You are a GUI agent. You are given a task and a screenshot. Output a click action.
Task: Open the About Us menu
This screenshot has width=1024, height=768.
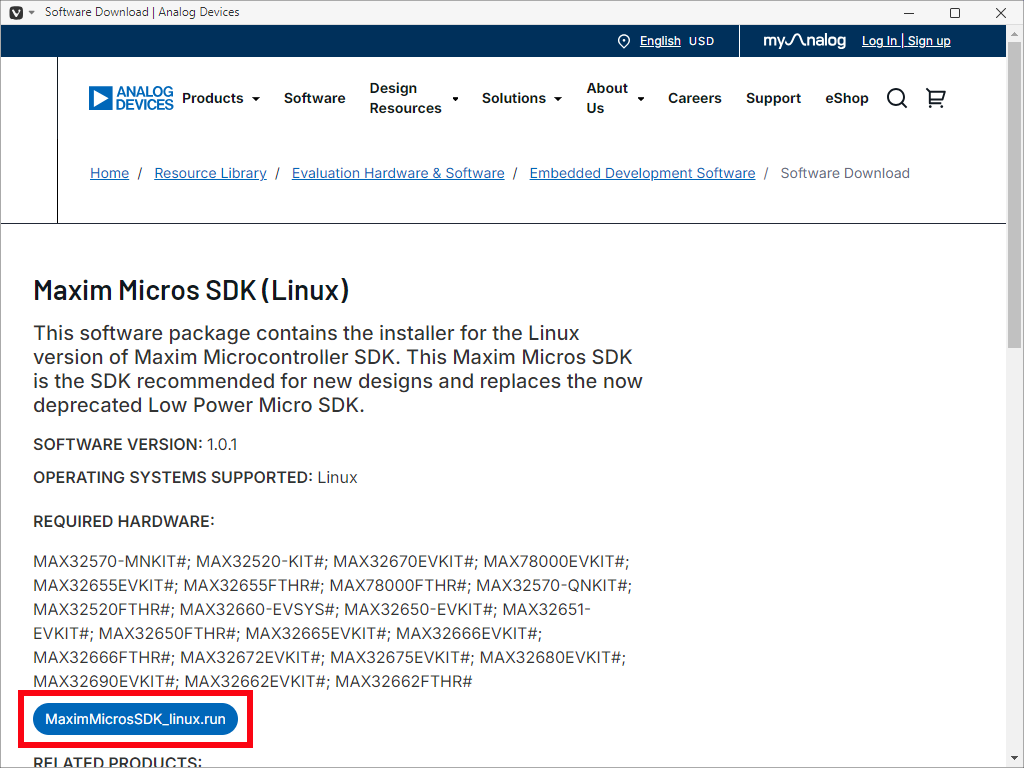(x=607, y=98)
